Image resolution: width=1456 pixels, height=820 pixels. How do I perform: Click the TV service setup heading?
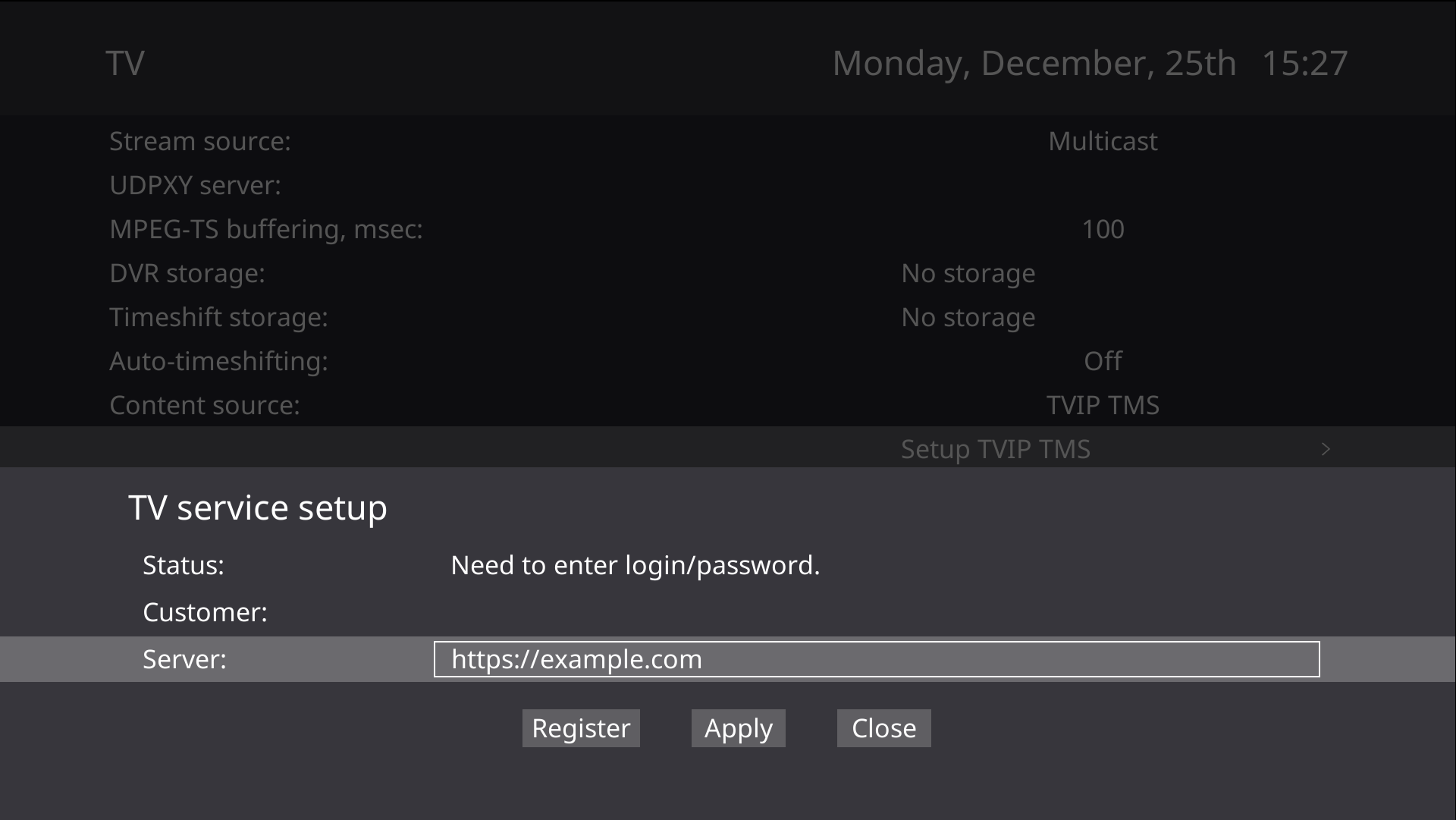[258, 507]
